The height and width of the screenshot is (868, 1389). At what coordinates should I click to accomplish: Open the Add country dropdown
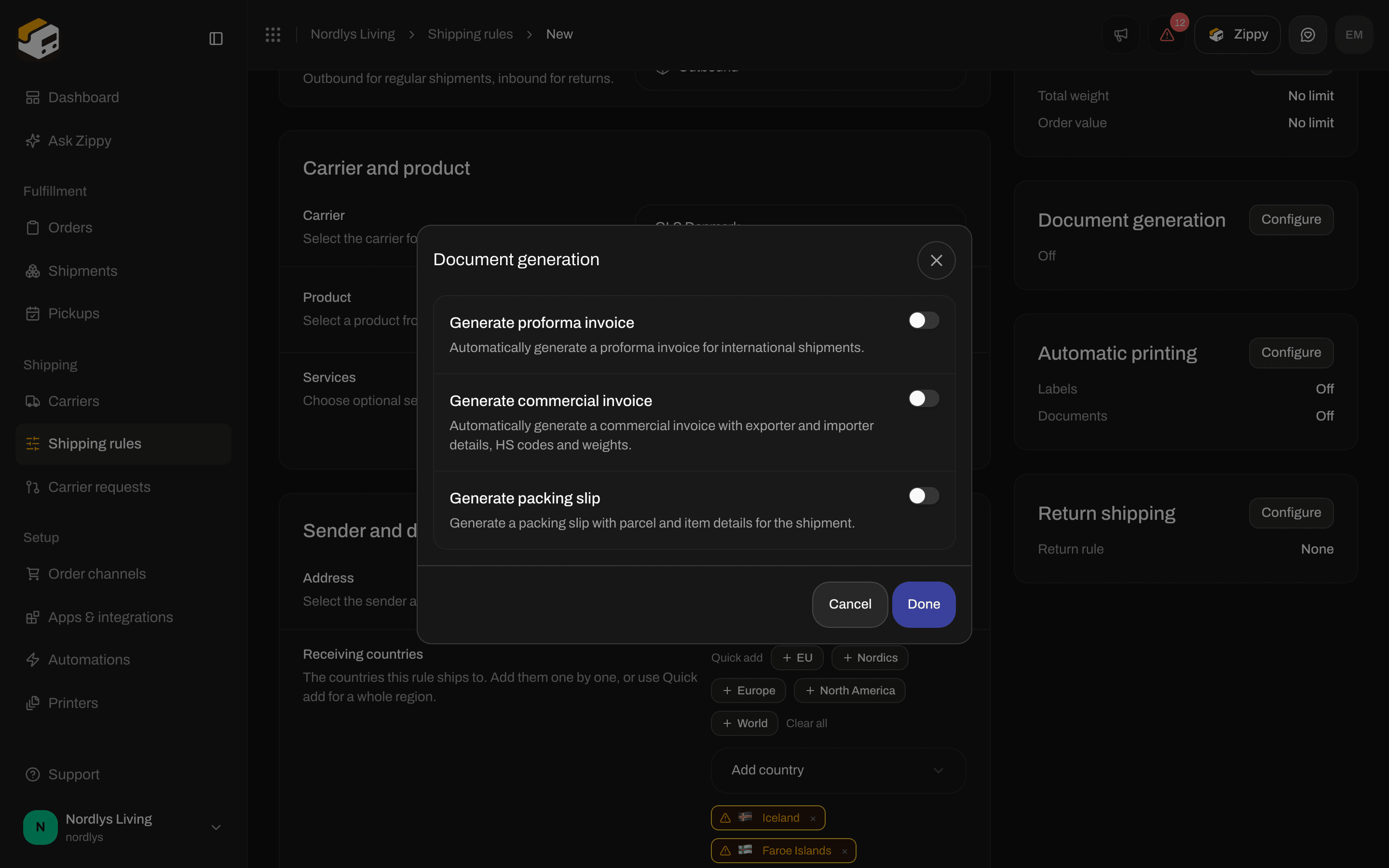838,771
